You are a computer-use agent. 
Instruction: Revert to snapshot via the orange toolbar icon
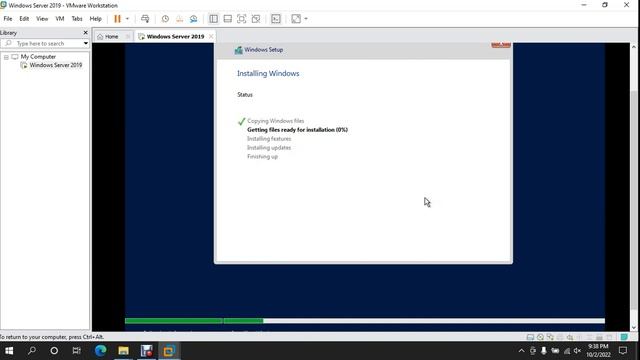click(x=179, y=19)
